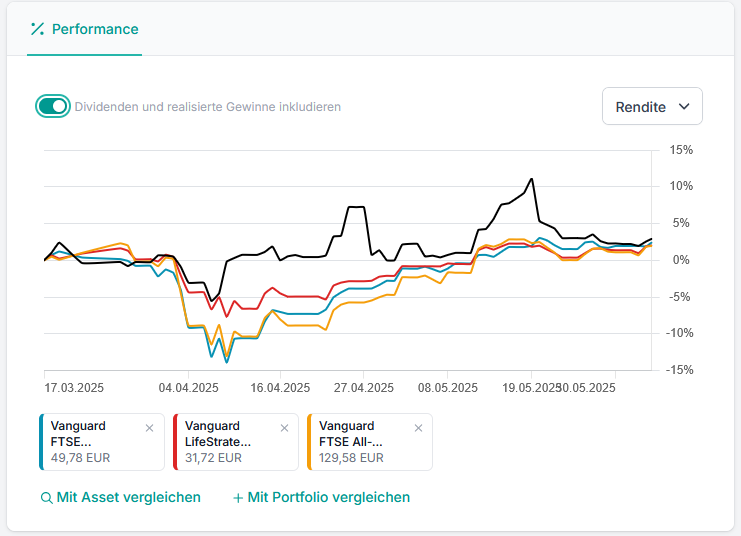Remove the Vanguard FTSE 49,78 EUR comparison
Image resolution: width=741 pixels, height=536 pixels.
click(149, 428)
